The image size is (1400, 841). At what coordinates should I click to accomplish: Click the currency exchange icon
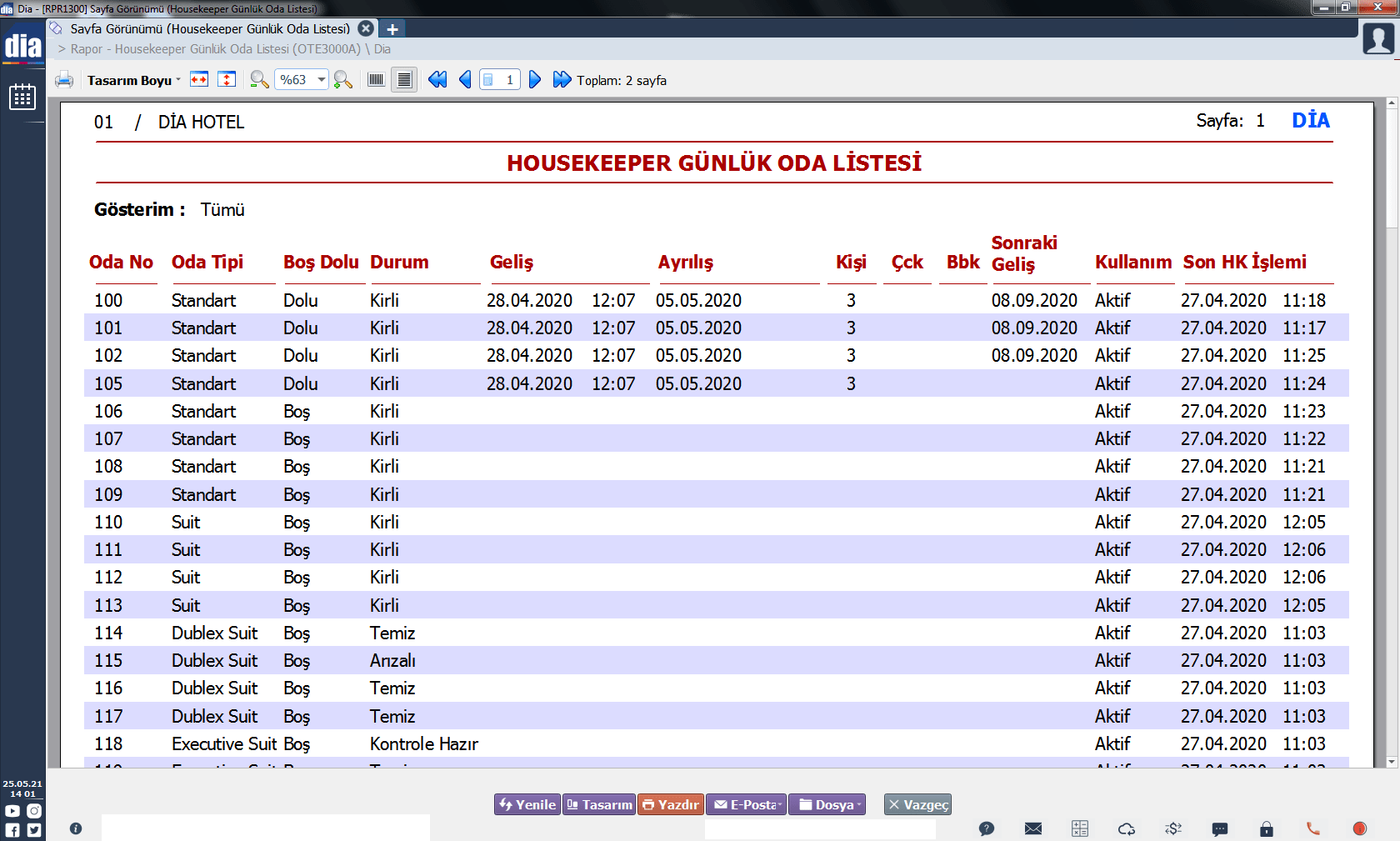tap(1173, 828)
